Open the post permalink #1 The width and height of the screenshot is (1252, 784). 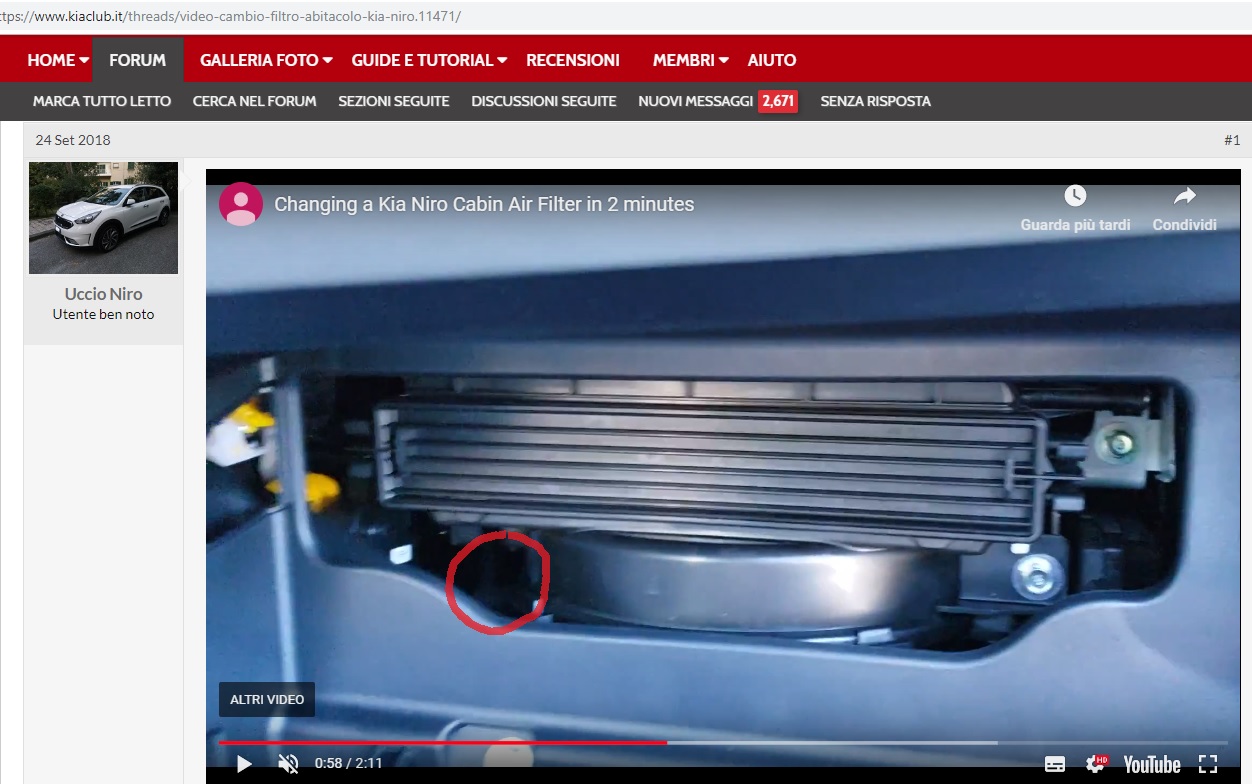tap(1232, 140)
